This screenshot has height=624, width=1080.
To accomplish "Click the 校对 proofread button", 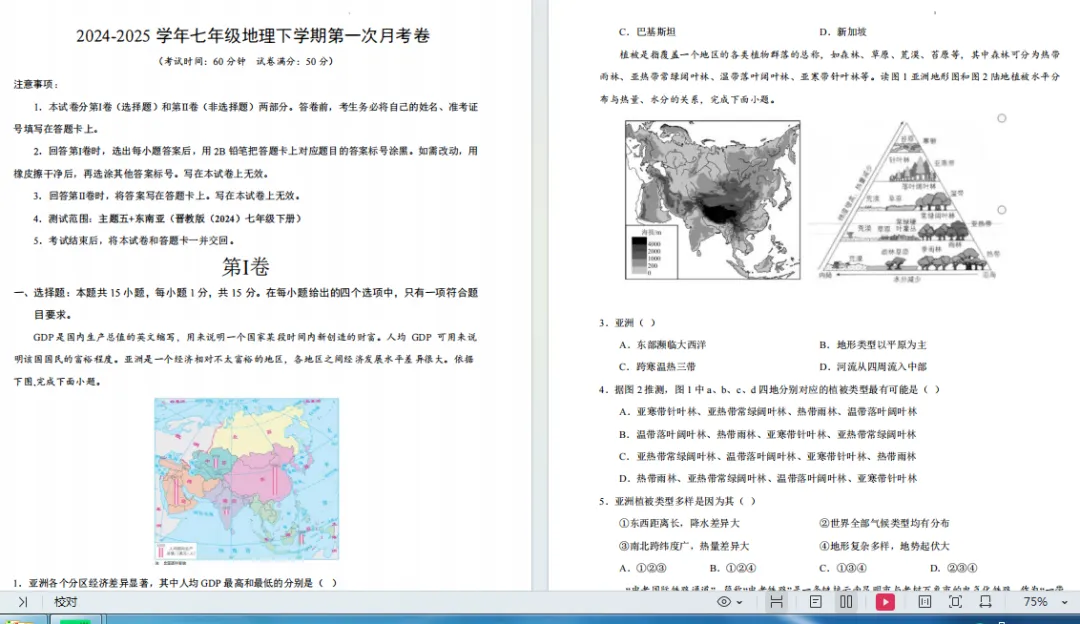I will pyautogui.click(x=64, y=602).
